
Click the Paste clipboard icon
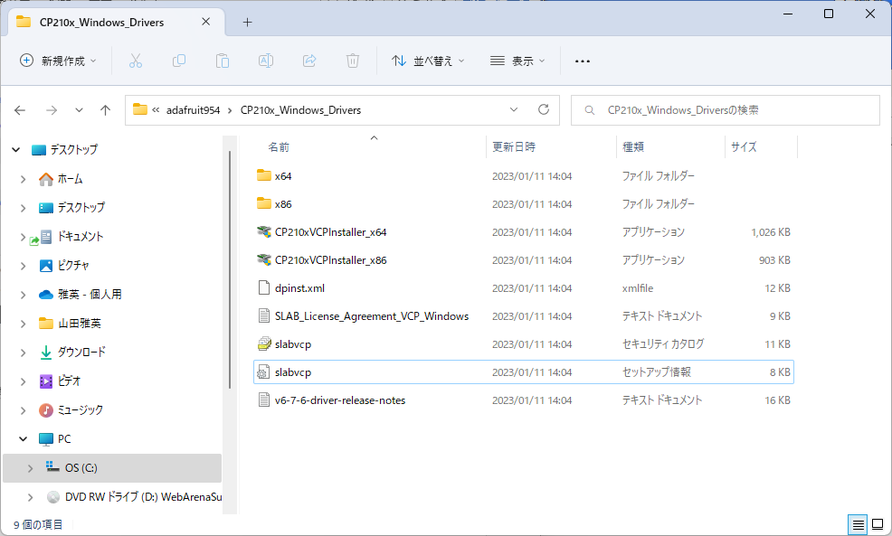click(x=222, y=60)
